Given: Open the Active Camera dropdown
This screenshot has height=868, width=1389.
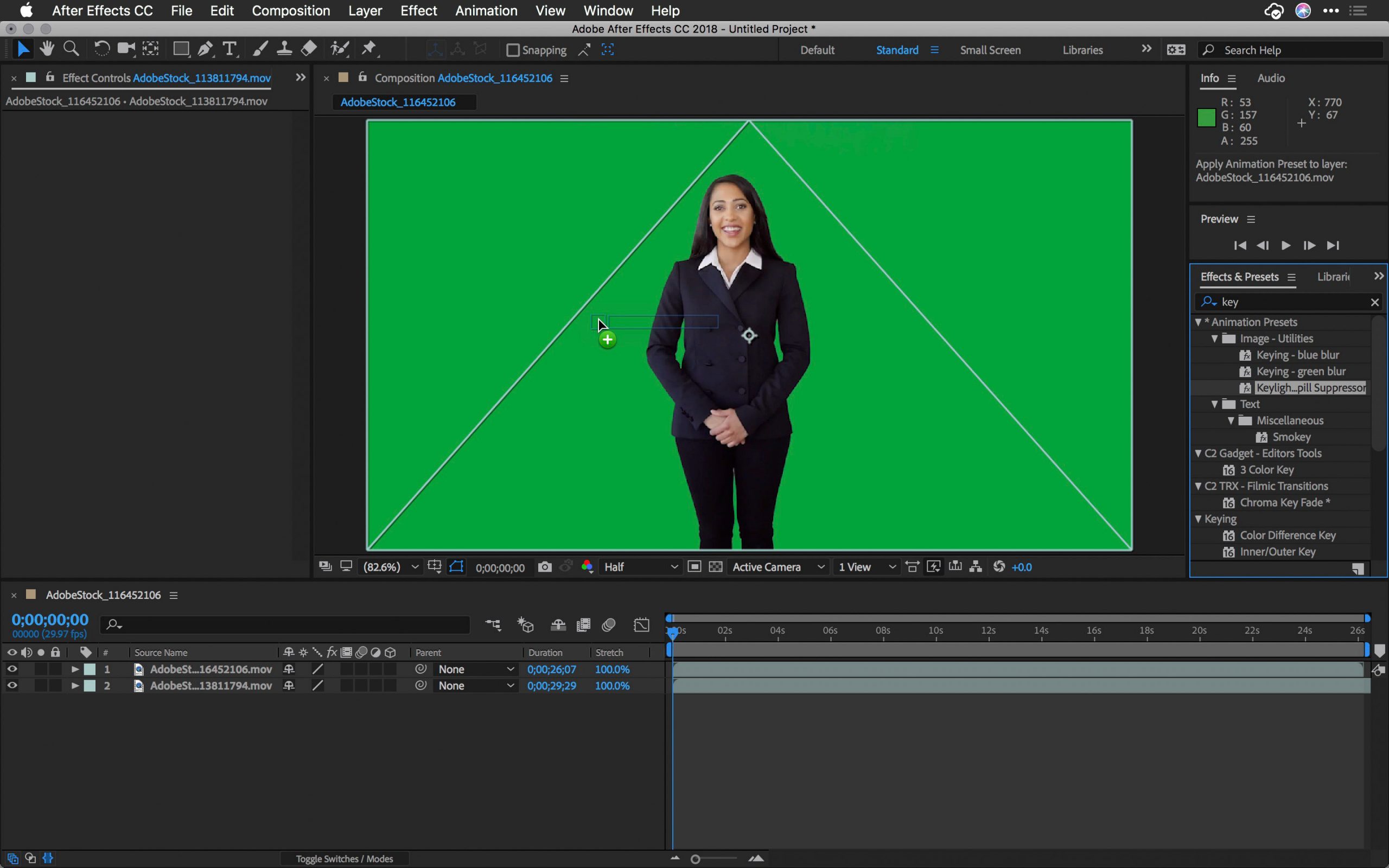Looking at the screenshot, I should click(x=778, y=567).
